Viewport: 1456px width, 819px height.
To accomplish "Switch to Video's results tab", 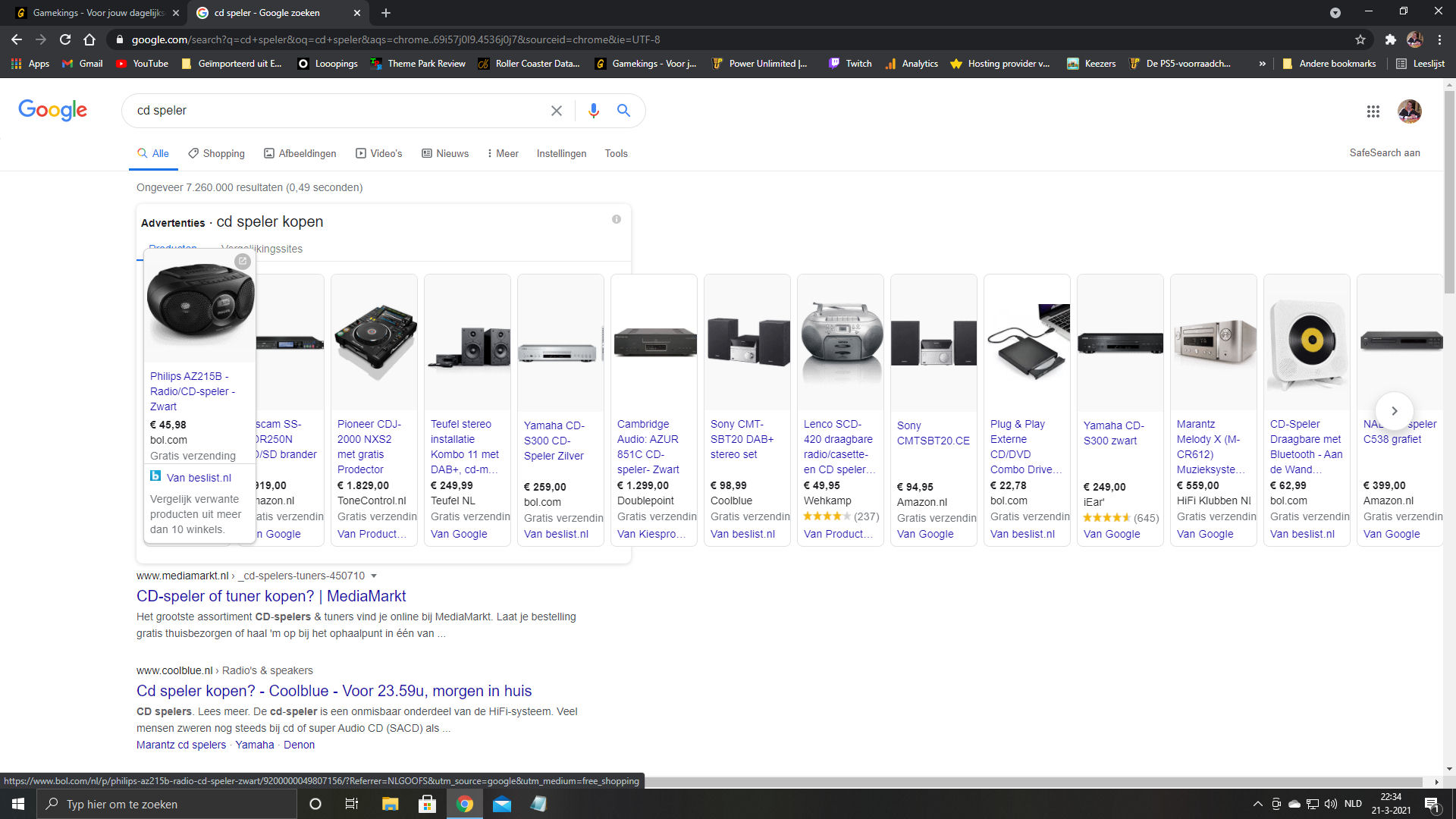I will pos(378,153).
